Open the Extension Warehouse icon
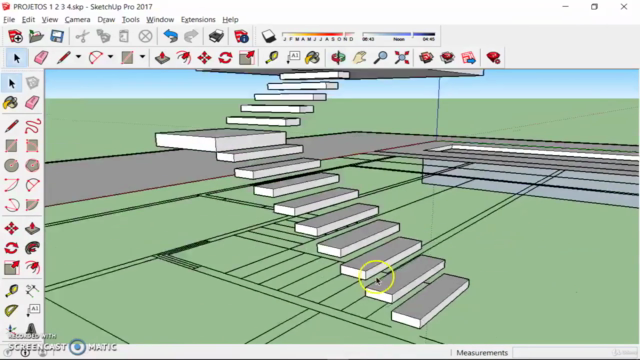640x360 pixels. tap(447, 58)
